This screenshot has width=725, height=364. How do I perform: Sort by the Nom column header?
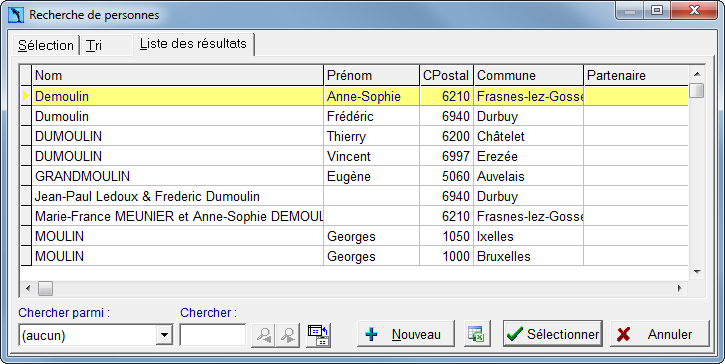(178, 75)
